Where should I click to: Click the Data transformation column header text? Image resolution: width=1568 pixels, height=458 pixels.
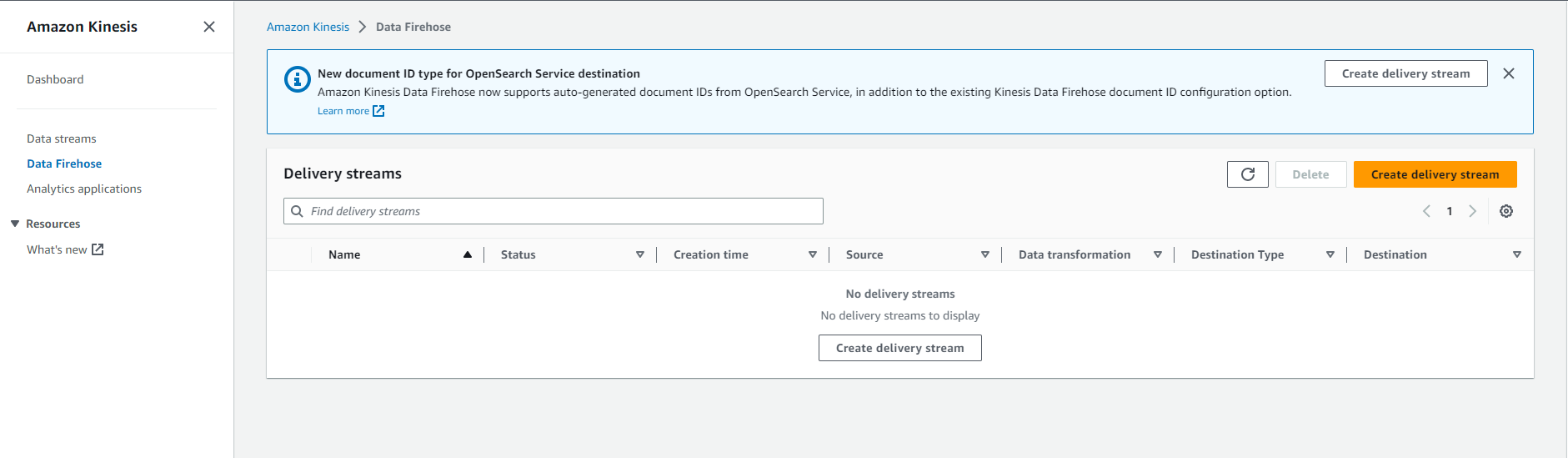tap(1075, 254)
